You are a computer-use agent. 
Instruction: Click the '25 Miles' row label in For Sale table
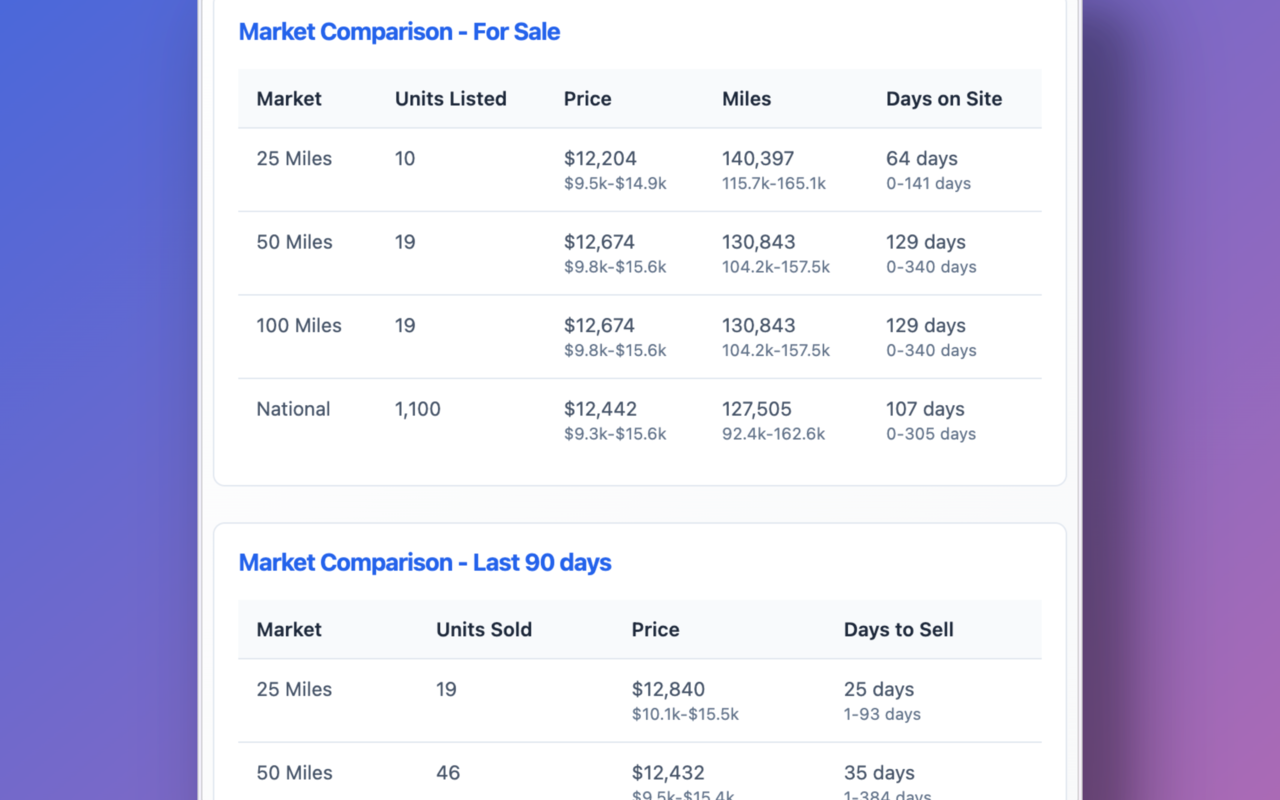[294, 159]
